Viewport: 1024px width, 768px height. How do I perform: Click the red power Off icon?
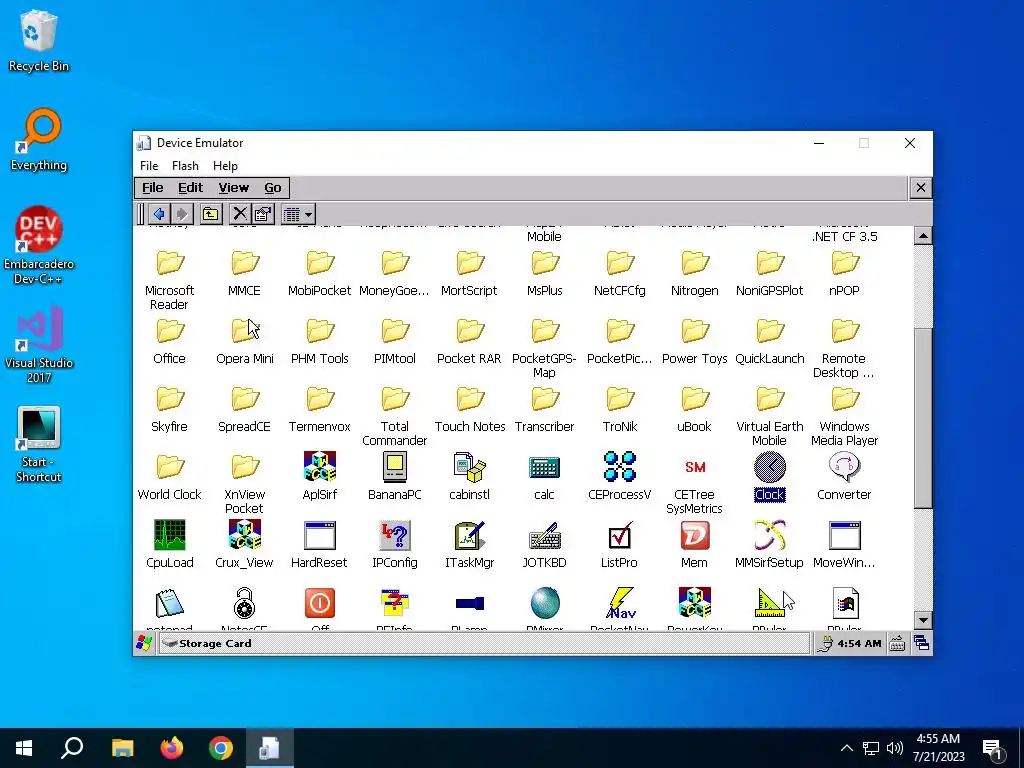coord(319,603)
